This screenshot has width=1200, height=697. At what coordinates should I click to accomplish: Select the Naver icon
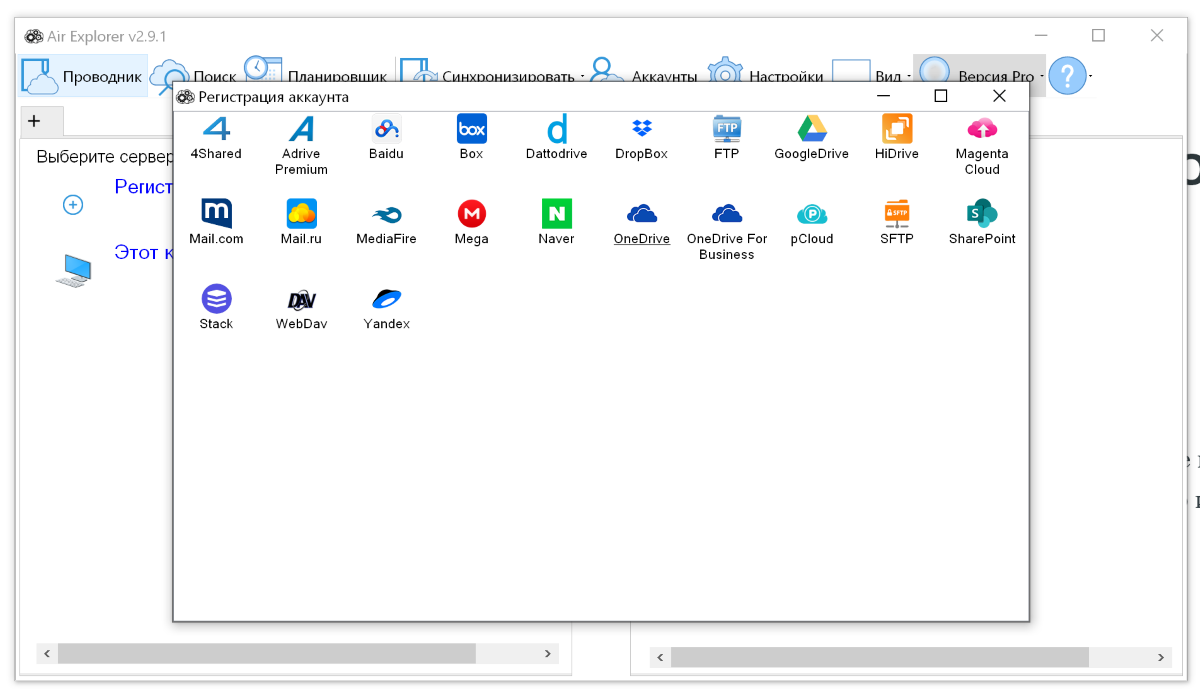(557, 214)
